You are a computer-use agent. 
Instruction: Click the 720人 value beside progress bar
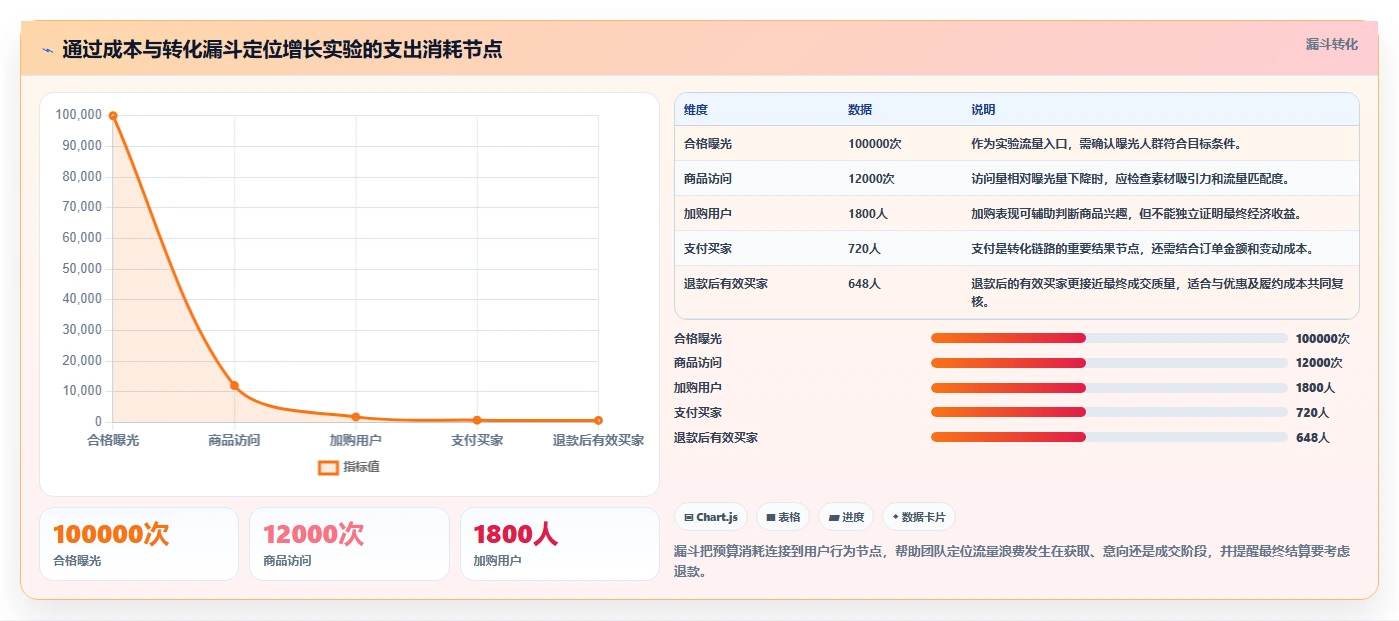click(x=1312, y=412)
